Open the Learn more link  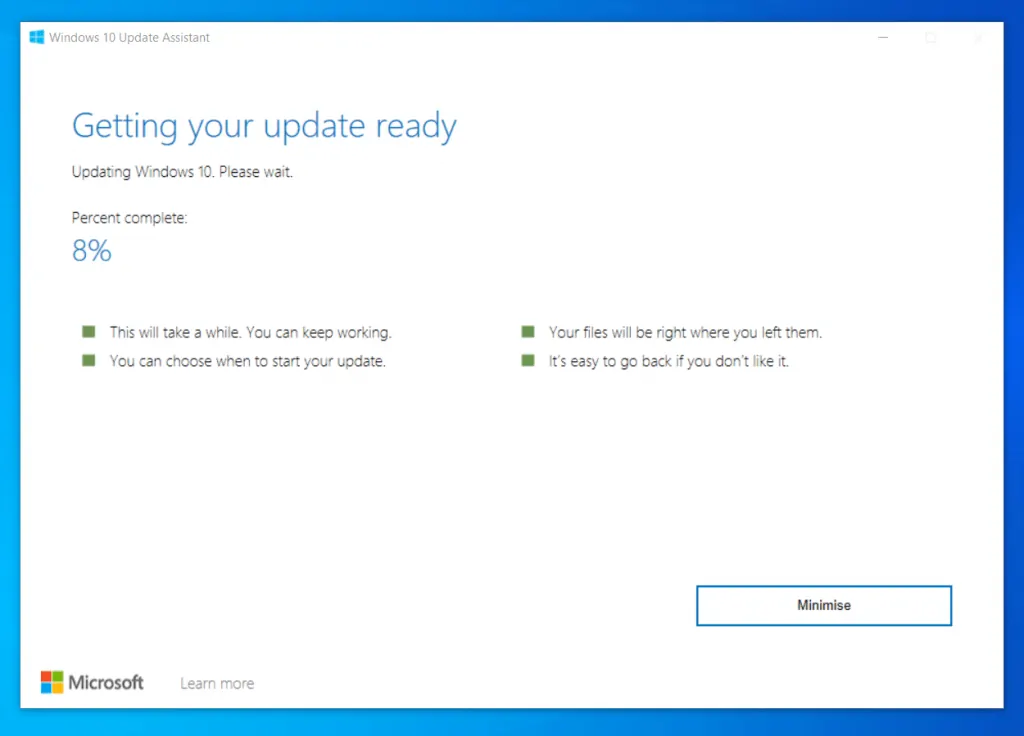[217, 683]
